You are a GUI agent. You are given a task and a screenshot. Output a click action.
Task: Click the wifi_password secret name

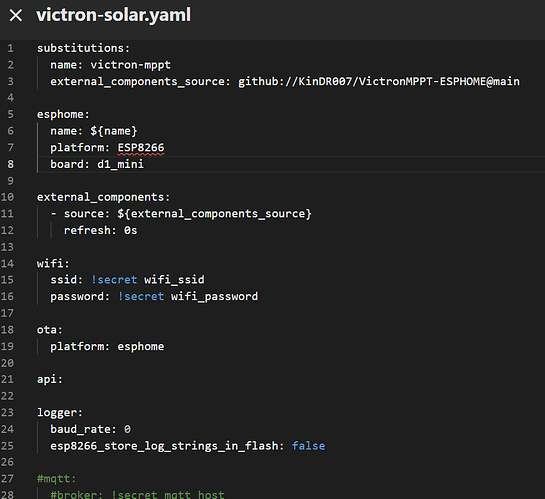[x=214, y=296]
